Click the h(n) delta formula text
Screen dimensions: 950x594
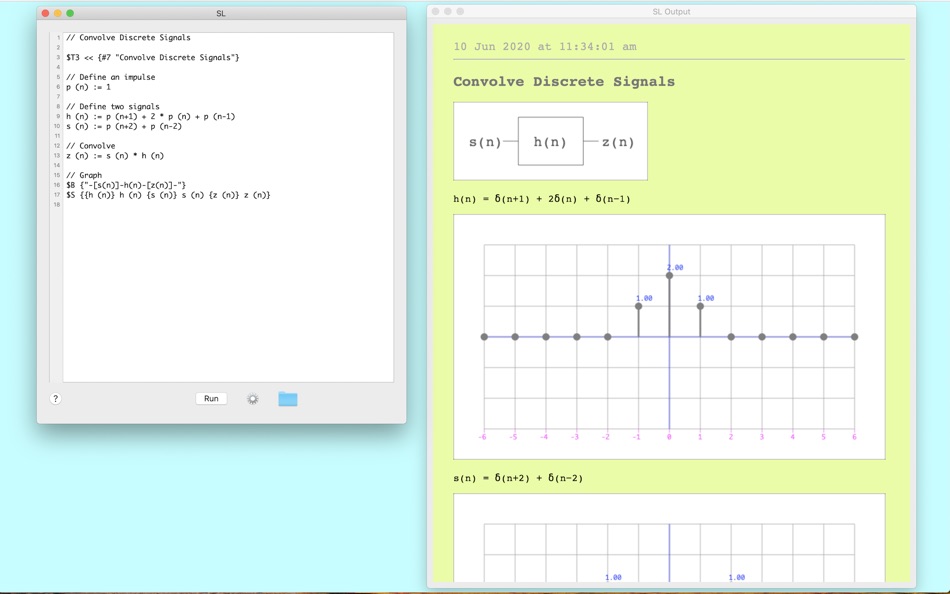point(542,199)
